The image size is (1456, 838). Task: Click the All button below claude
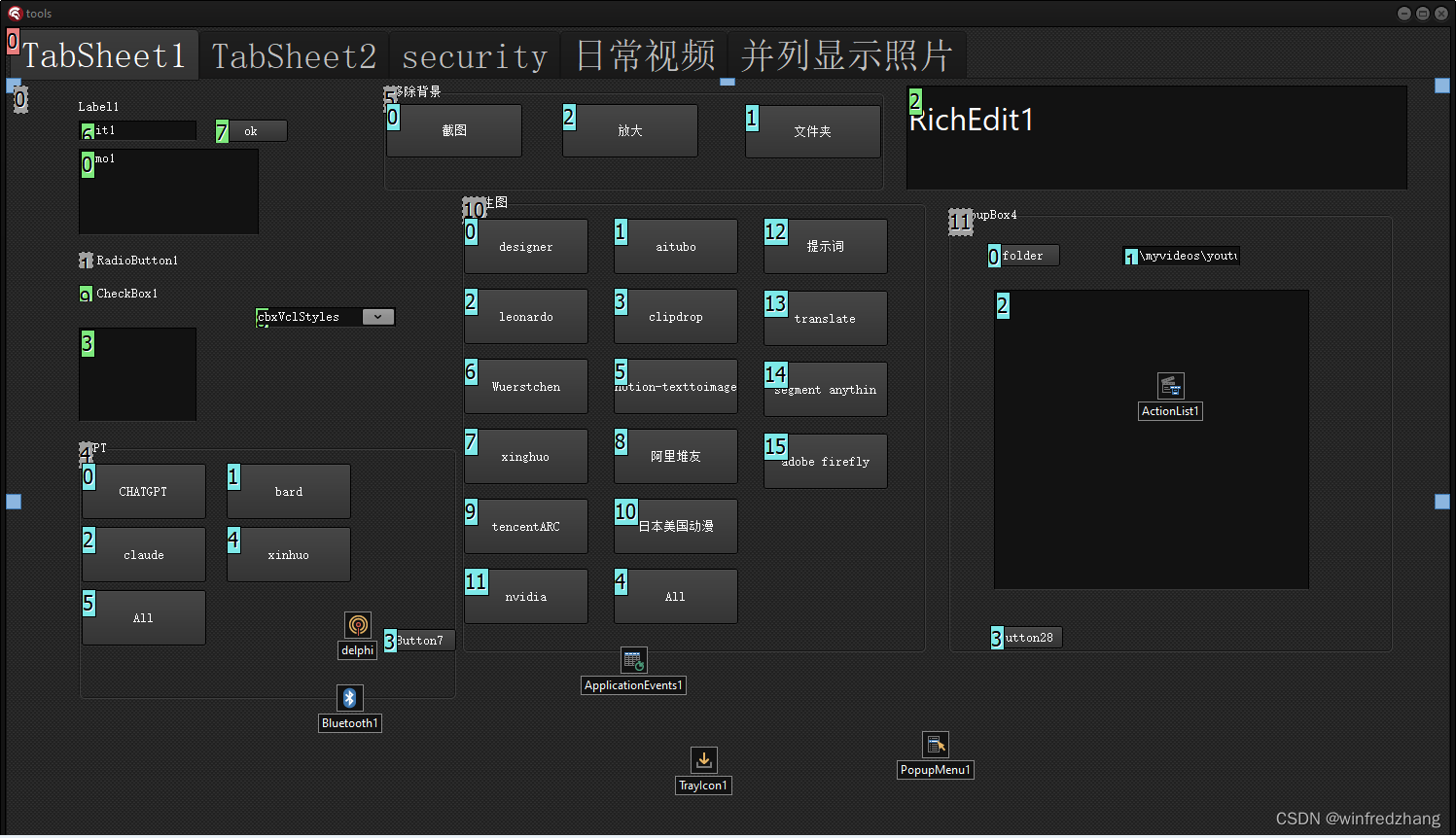coord(144,618)
